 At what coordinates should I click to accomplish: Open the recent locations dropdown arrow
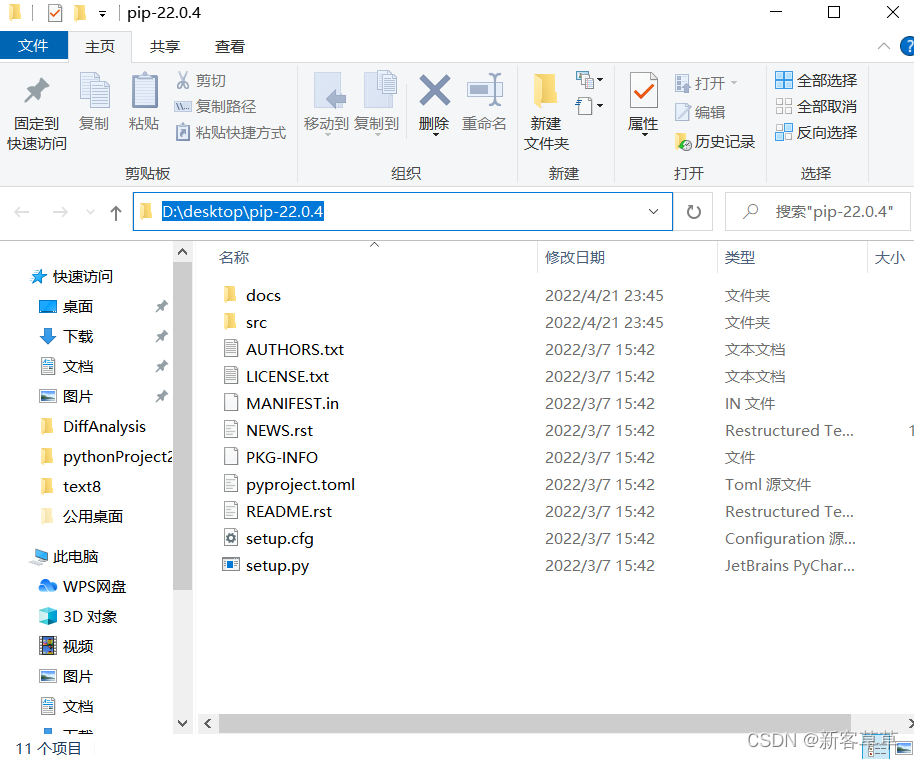(x=90, y=212)
